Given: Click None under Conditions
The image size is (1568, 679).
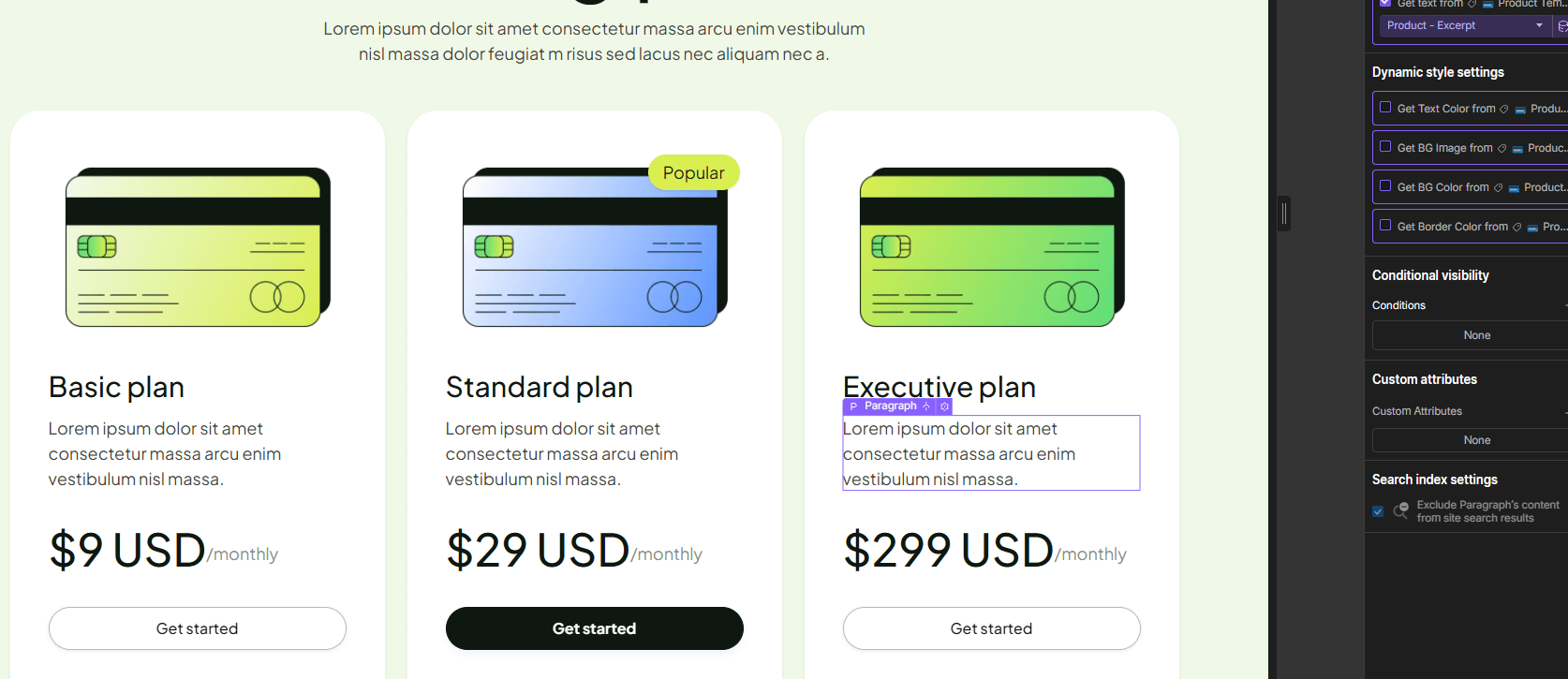Looking at the screenshot, I should pos(1476,334).
